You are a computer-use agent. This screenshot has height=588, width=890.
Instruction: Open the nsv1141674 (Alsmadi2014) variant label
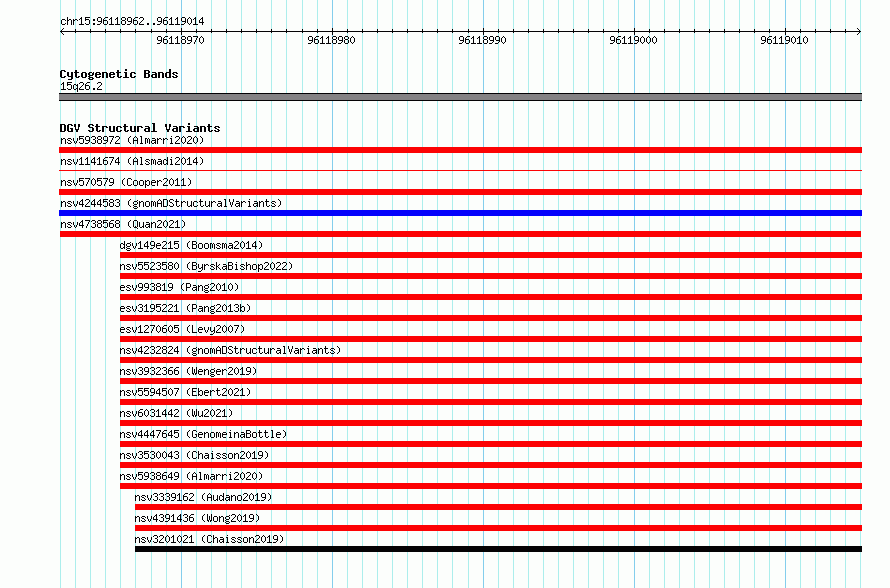pos(132,161)
